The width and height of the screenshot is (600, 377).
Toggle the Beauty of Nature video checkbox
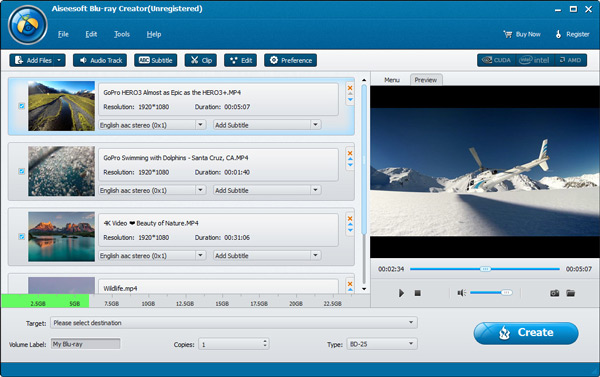22,237
